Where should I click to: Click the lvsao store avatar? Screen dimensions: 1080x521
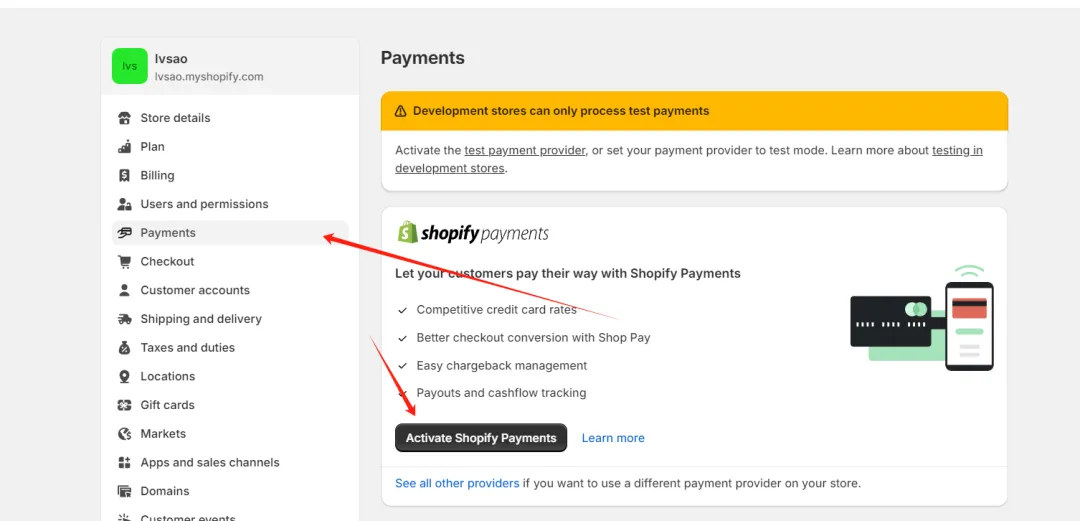click(x=129, y=66)
